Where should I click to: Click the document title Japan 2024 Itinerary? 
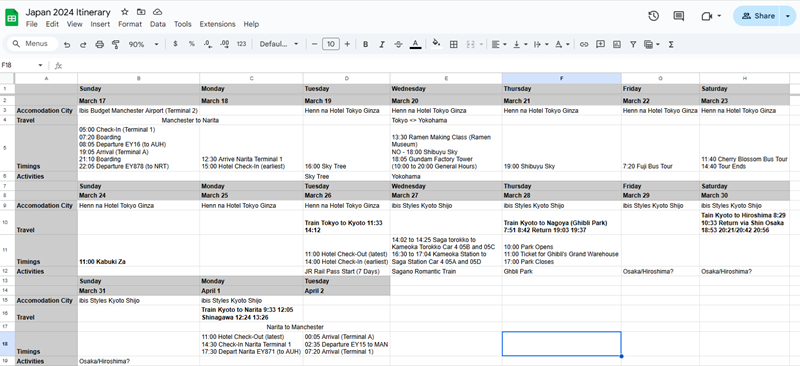[x=68, y=12]
